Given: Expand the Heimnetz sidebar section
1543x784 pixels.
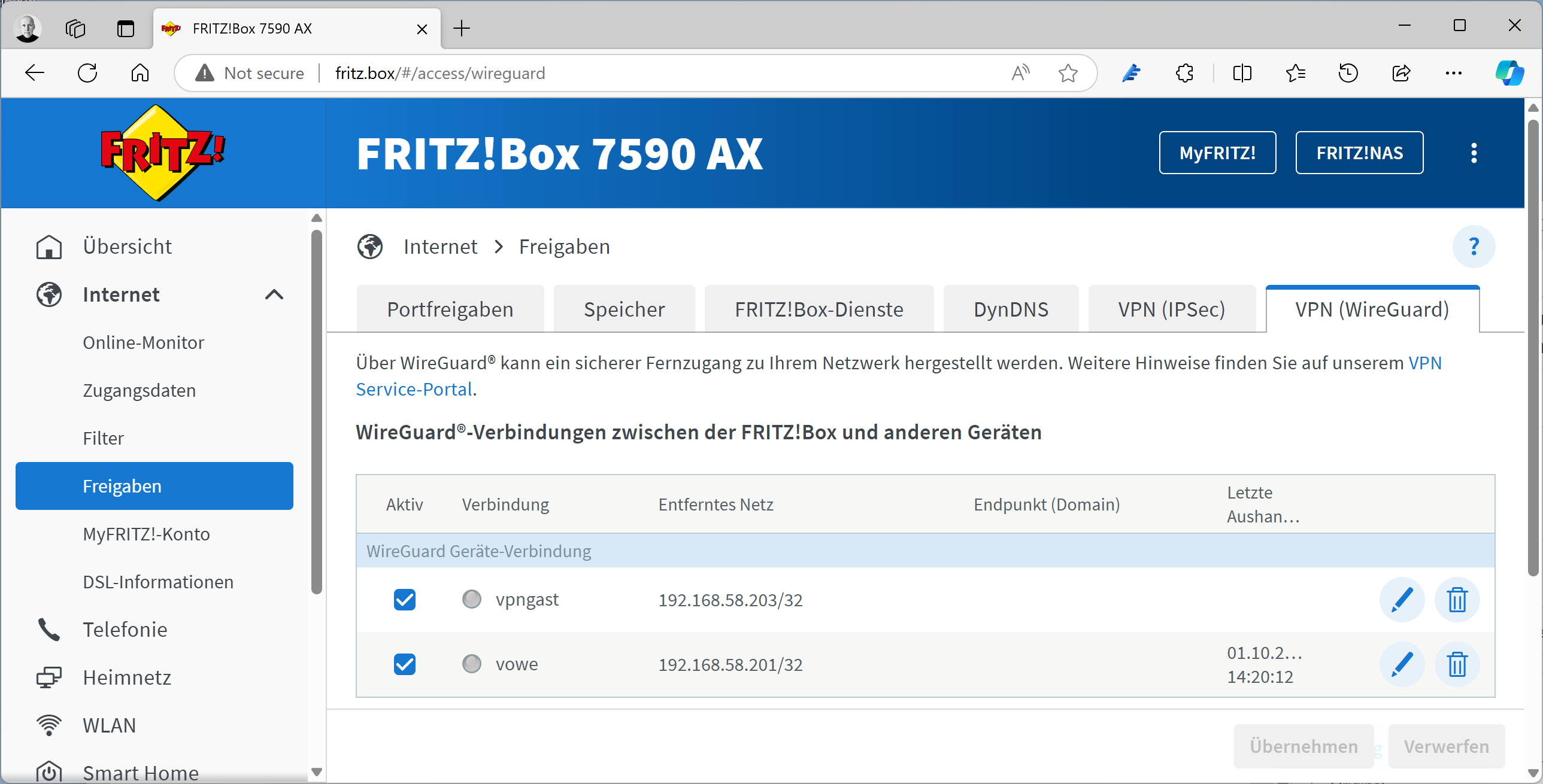Looking at the screenshot, I should [x=127, y=677].
